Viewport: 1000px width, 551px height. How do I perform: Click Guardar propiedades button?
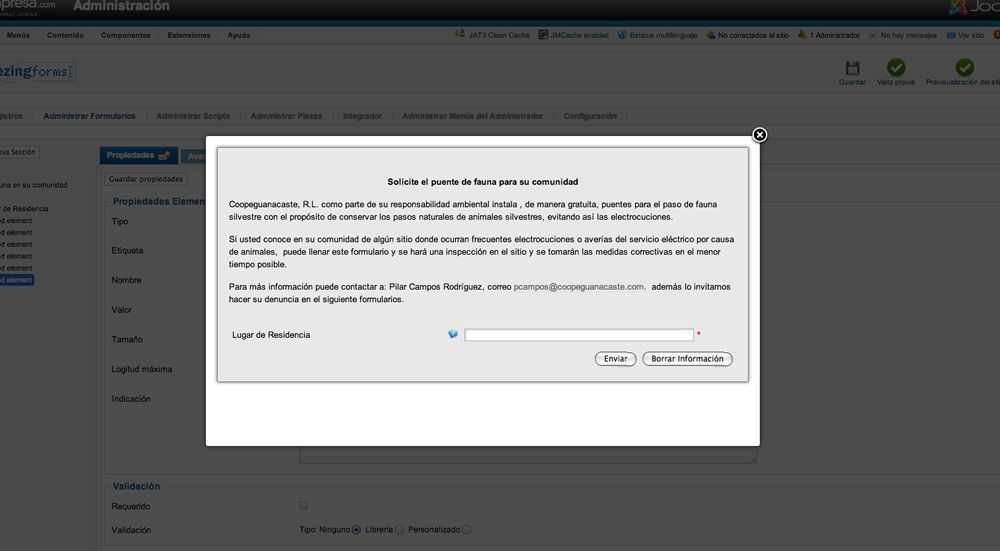tap(145, 179)
